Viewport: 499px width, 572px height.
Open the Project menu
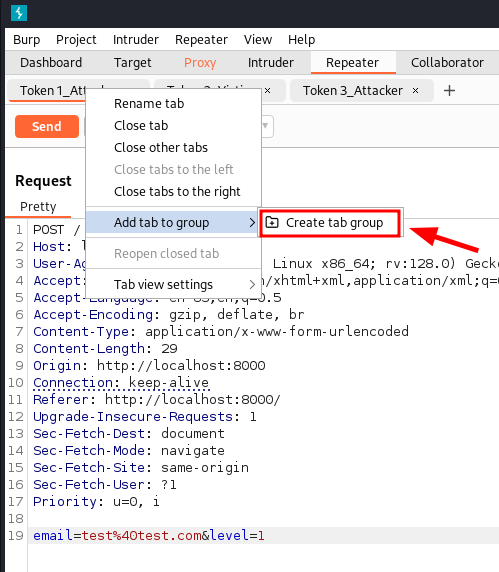tap(76, 39)
